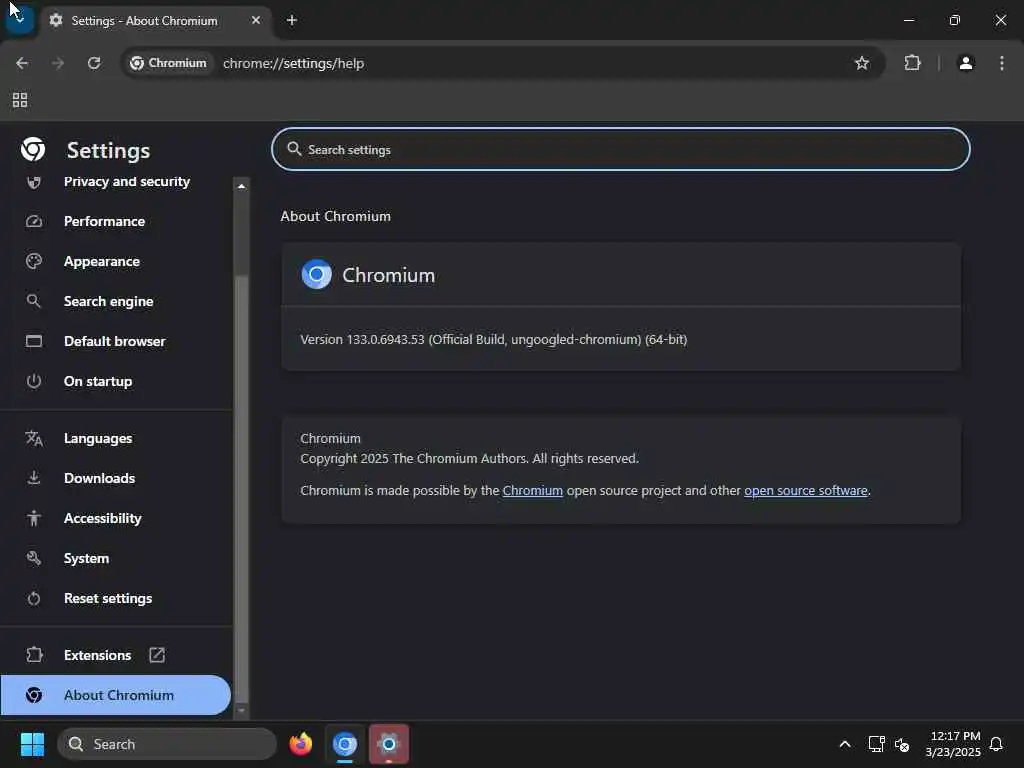Click the Search engine magnifier icon

click(x=34, y=301)
